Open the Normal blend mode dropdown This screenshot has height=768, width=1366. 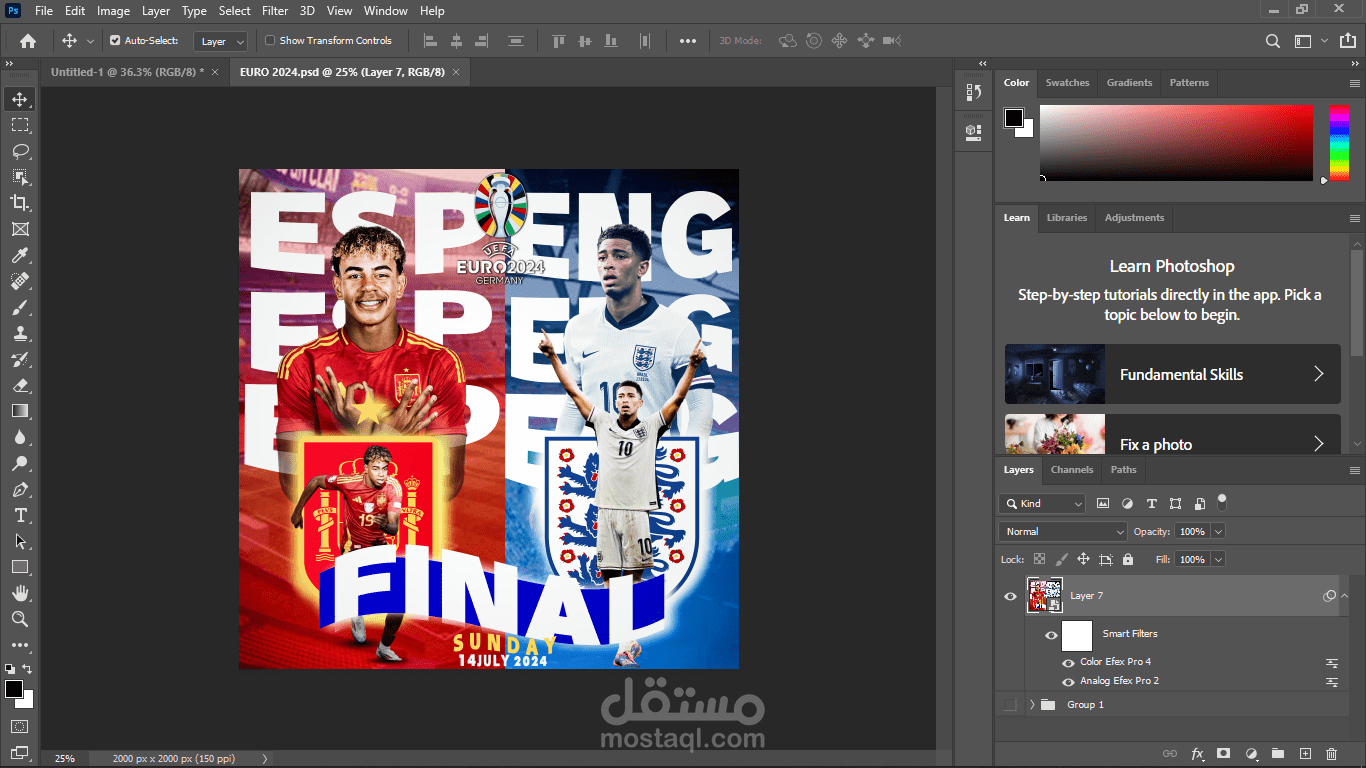[x=1063, y=532]
